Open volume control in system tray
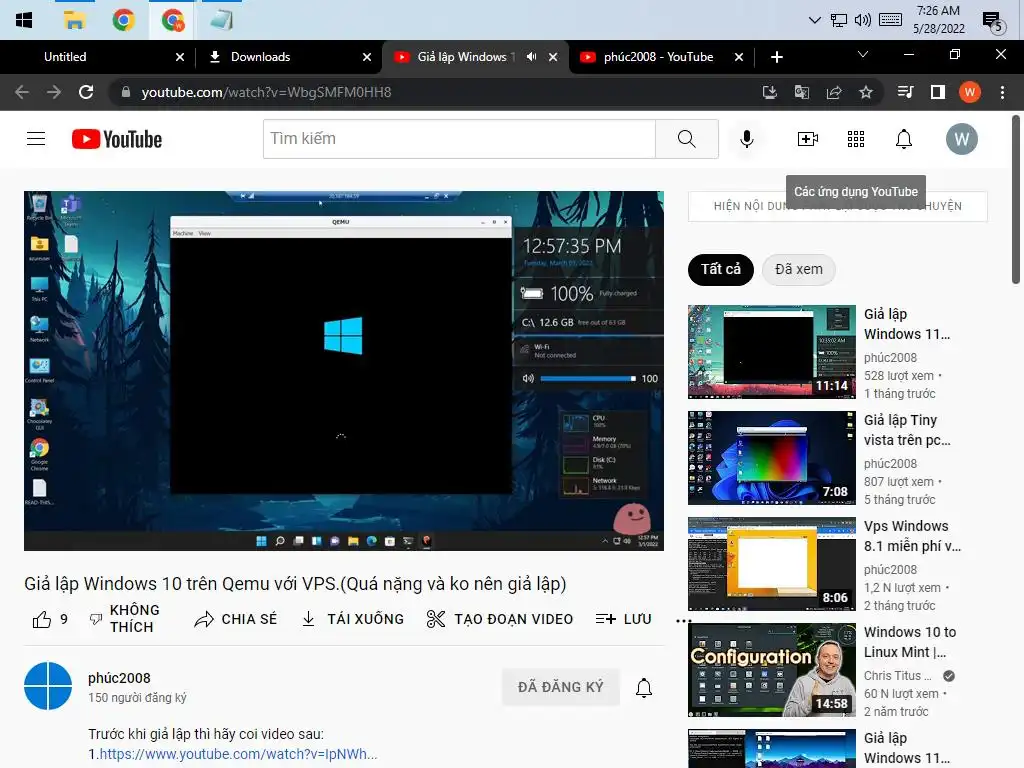 tap(862, 20)
